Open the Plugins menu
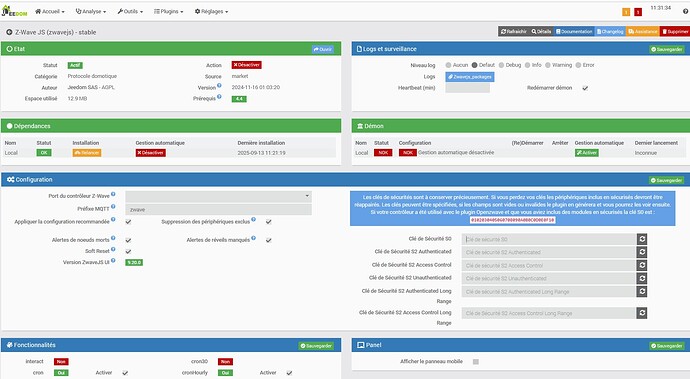The image size is (690, 379). tap(169, 11)
